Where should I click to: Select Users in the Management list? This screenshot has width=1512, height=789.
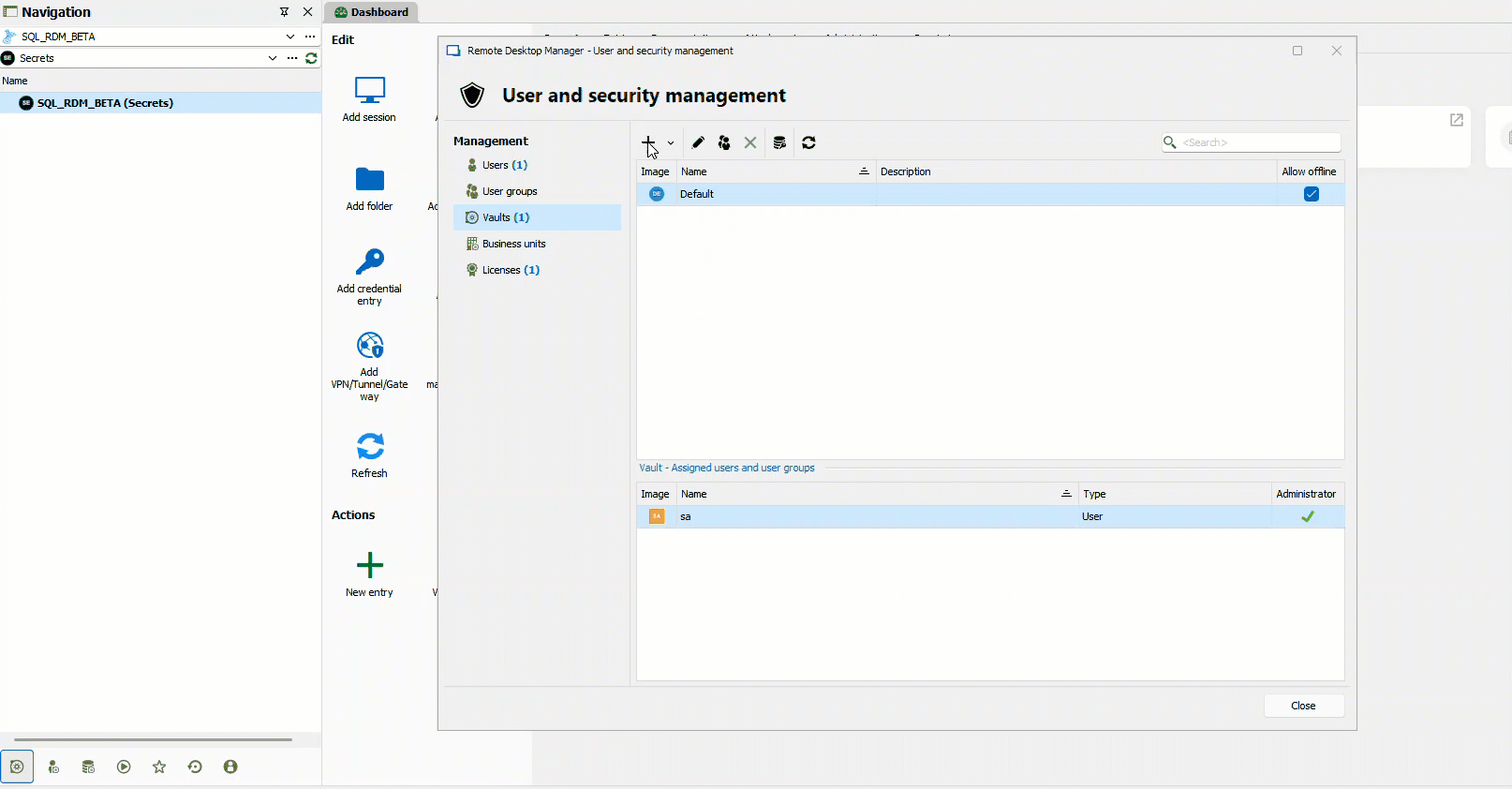click(x=504, y=165)
